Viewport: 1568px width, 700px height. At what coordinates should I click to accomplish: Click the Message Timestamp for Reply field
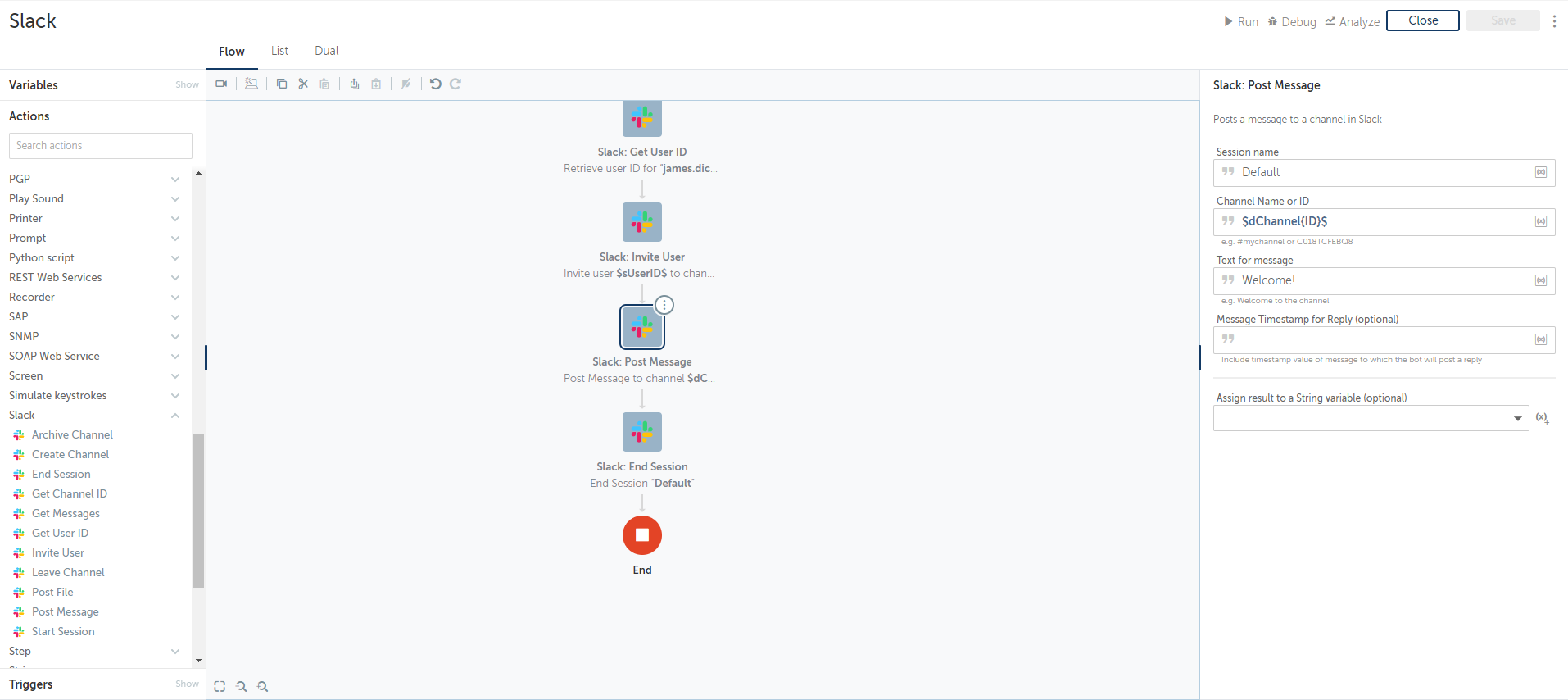(1384, 339)
